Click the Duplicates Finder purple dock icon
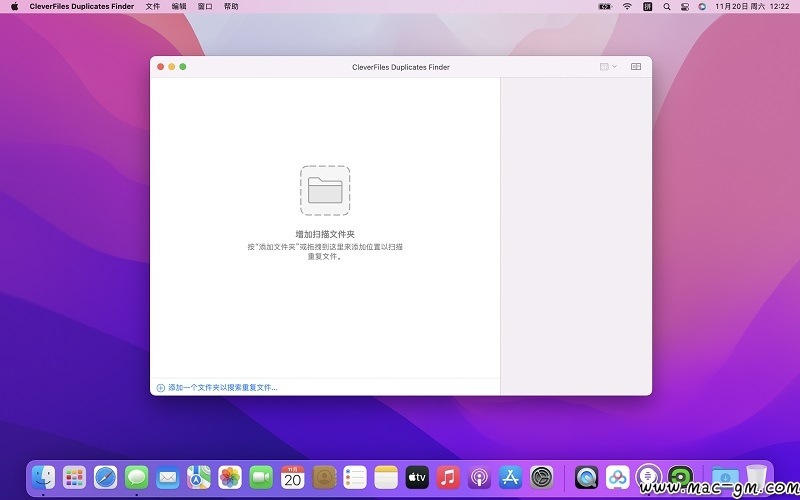 [x=649, y=477]
